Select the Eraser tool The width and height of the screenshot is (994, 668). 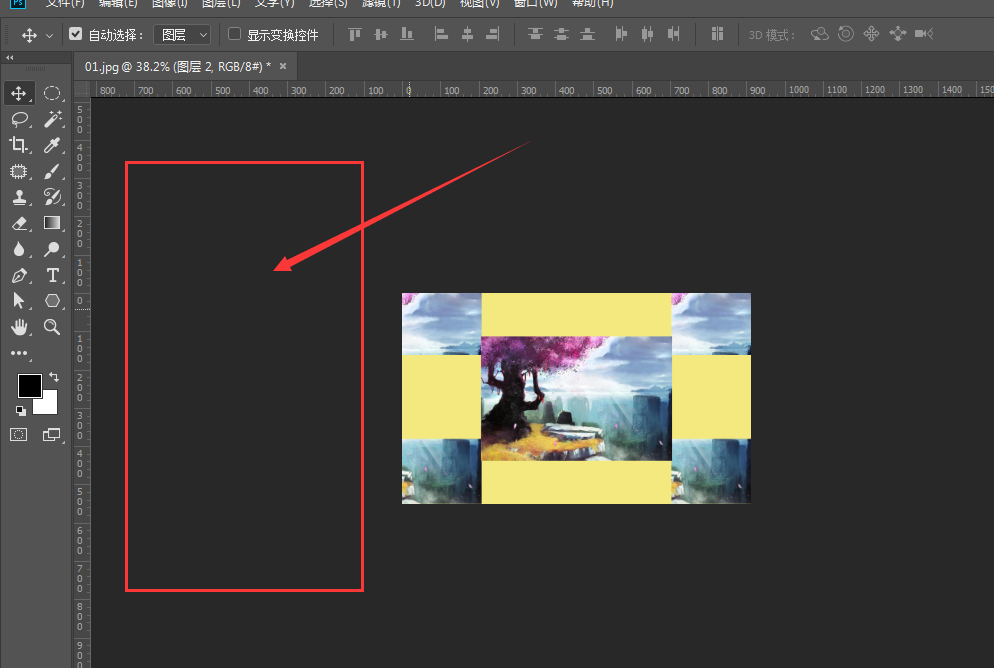click(x=18, y=223)
